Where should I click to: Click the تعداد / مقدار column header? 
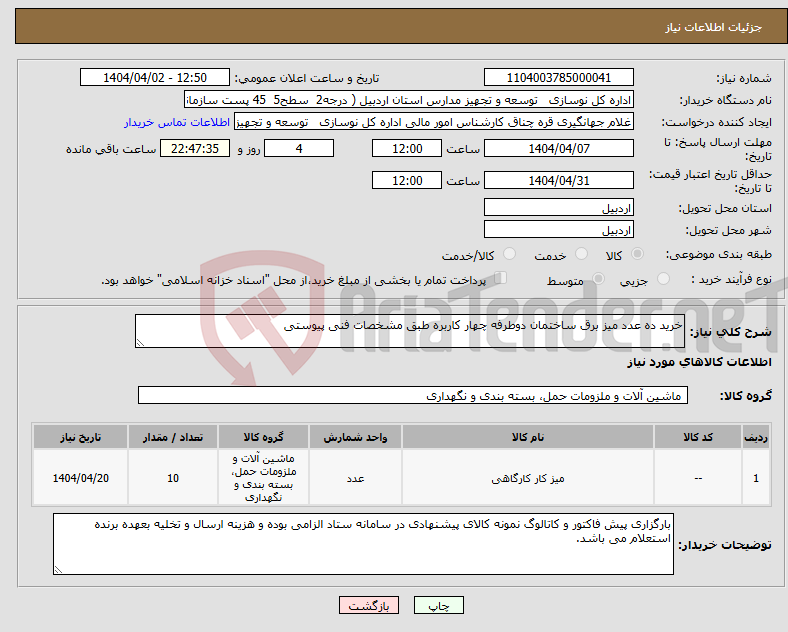point(173,437)
